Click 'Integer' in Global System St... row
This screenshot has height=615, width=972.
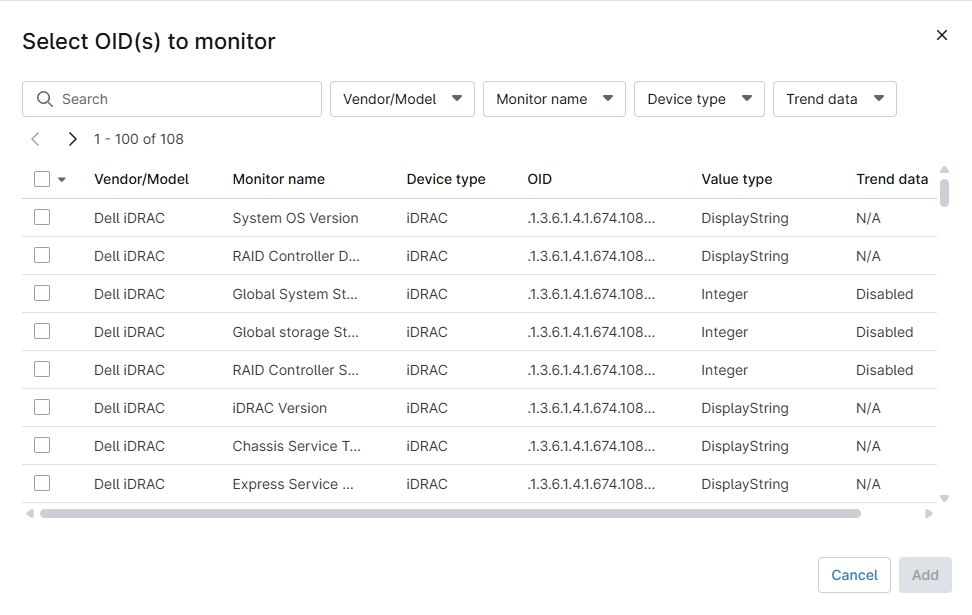tap(724, 294)
